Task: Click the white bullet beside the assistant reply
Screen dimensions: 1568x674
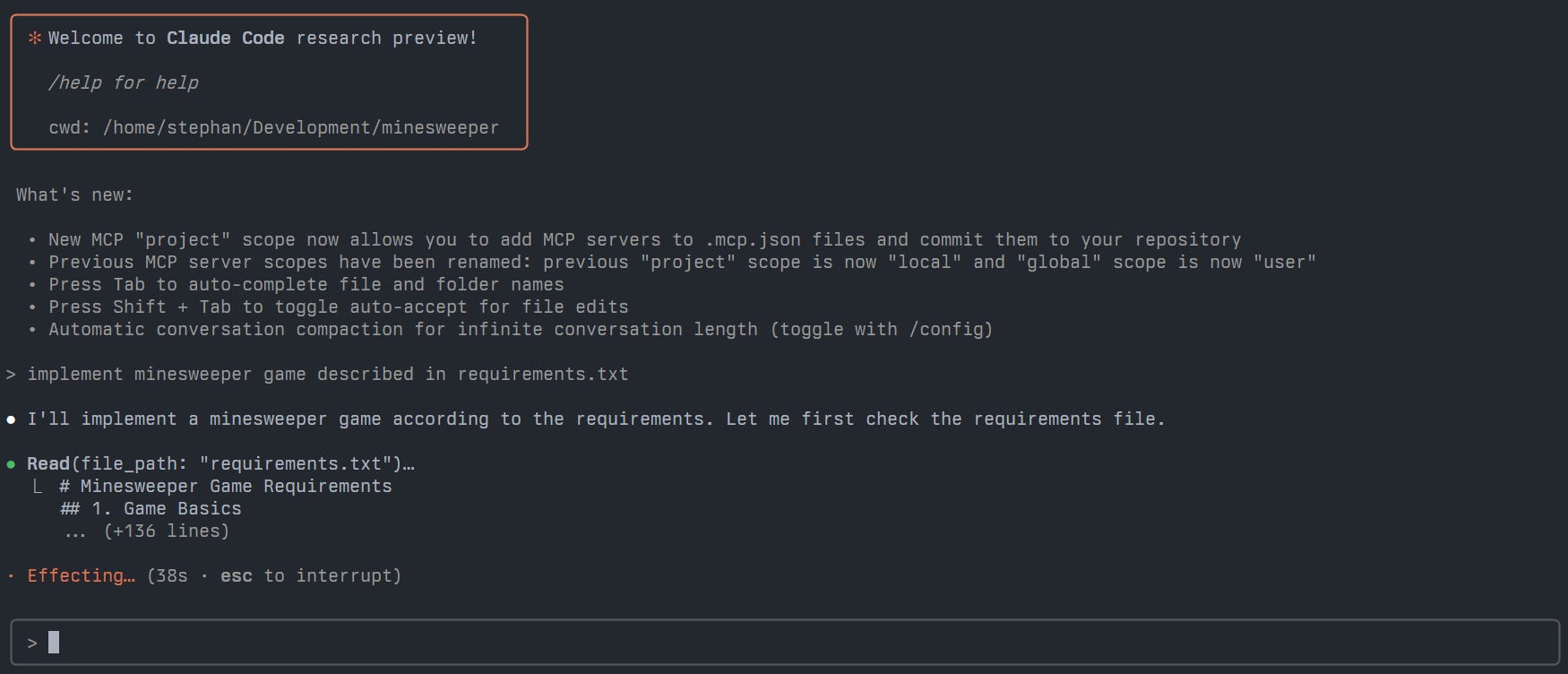Action: coord(11,419)
